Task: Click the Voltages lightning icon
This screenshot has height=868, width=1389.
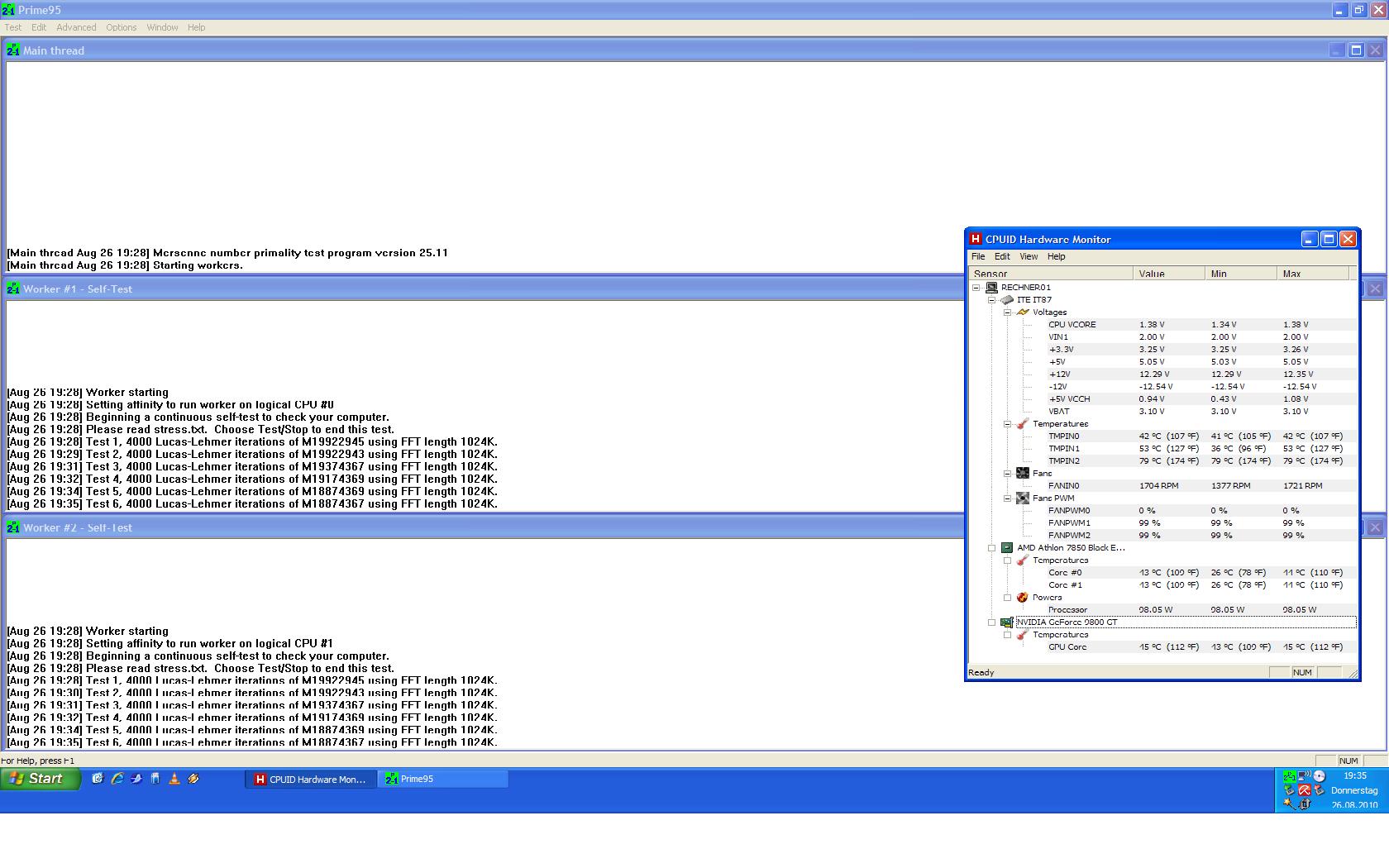Action: click(x=1023, y=312)
